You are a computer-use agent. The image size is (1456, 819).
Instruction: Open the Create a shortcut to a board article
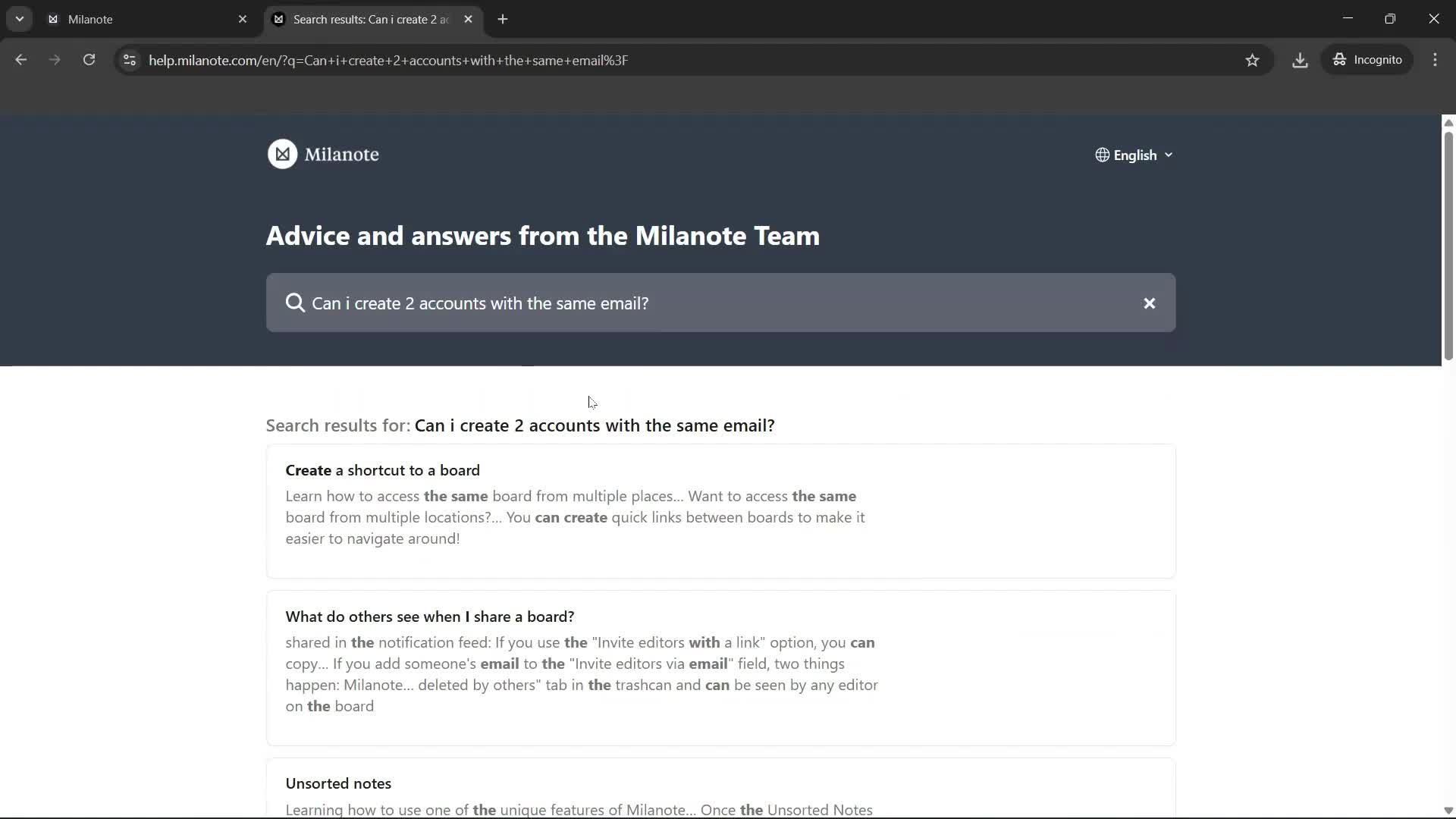pyautogui.click(x=382, y=470)
